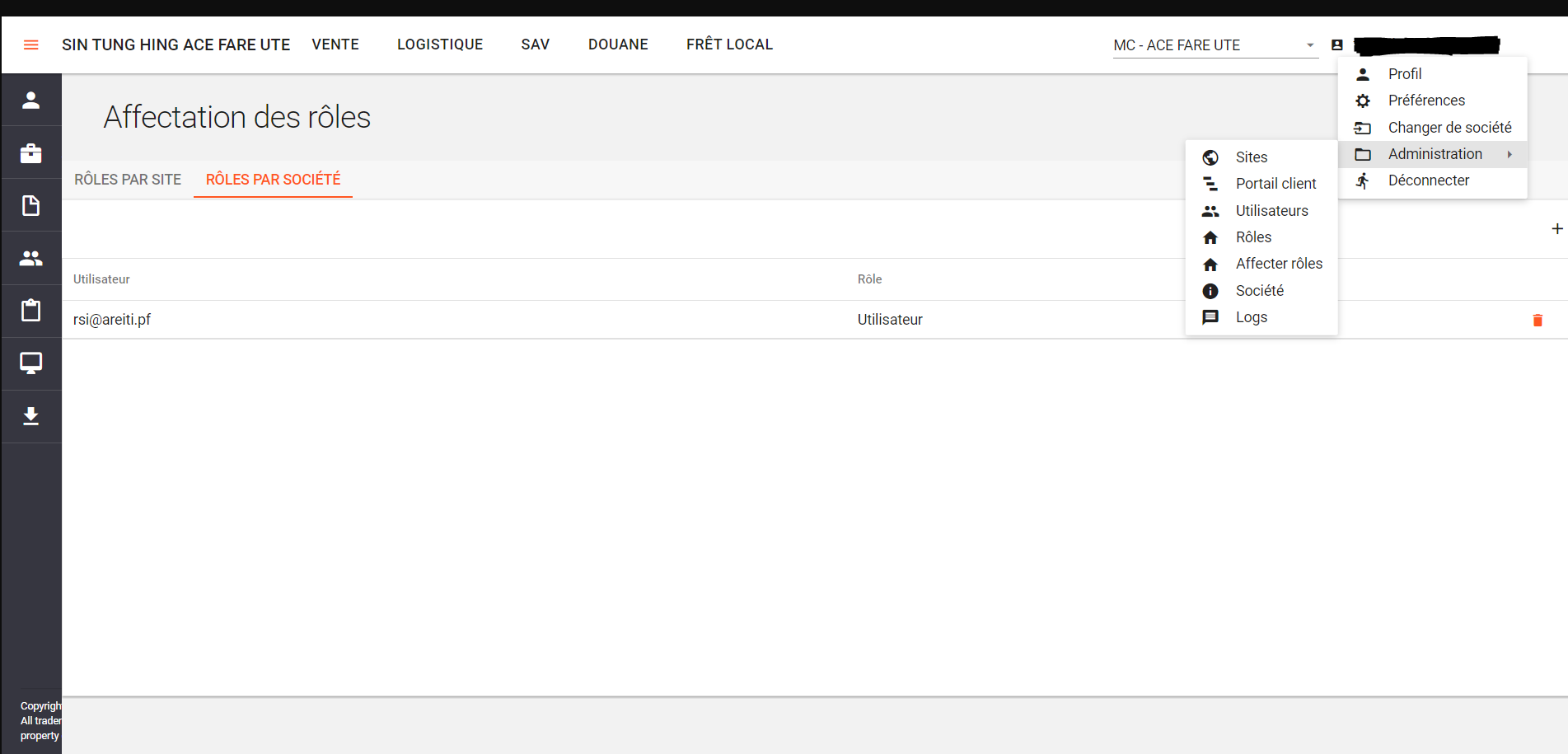Select the monitor icon in sidebar
1568x754 pixels.
(31, 363)
